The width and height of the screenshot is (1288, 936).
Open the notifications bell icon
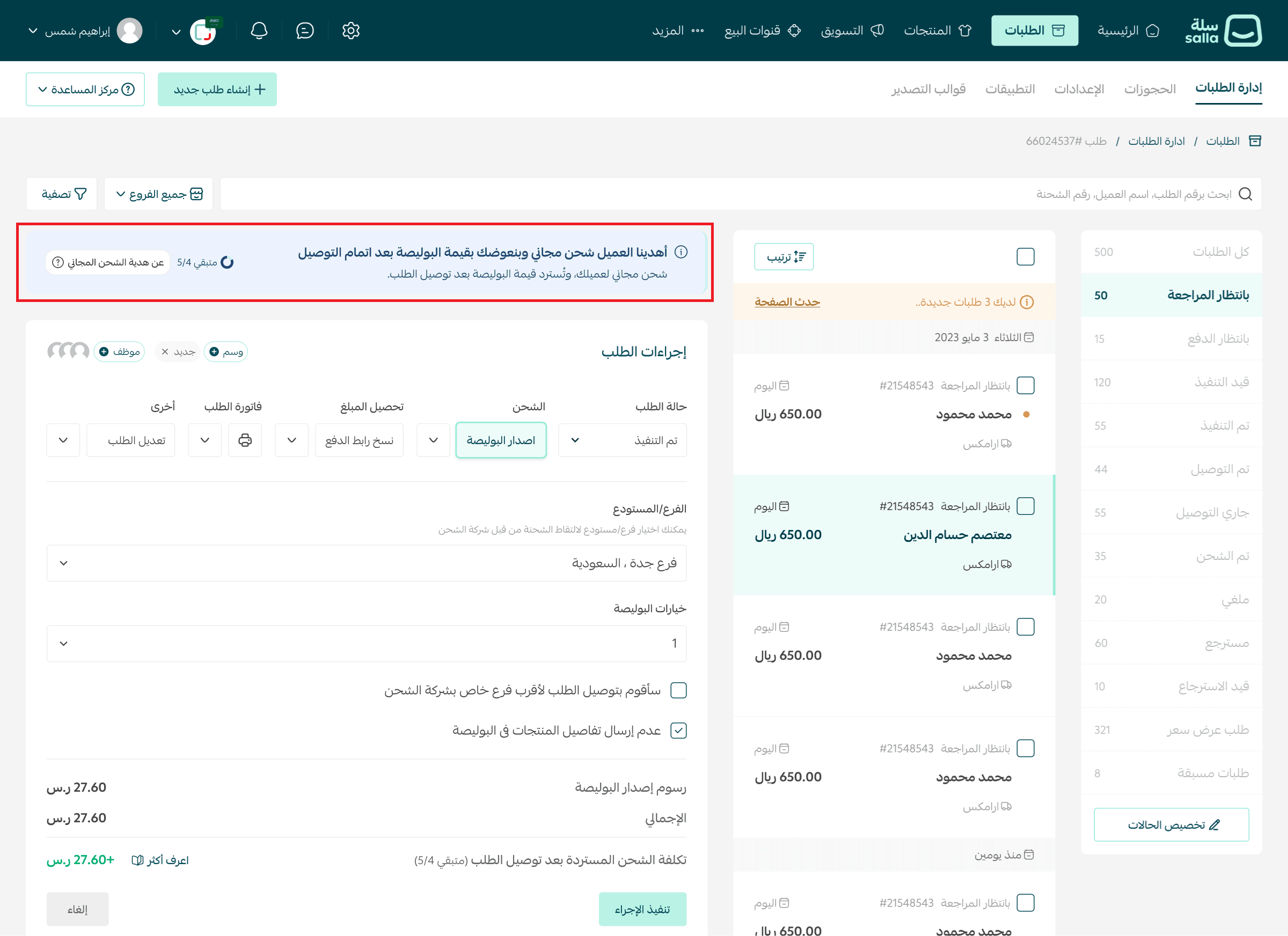(259, 31)
